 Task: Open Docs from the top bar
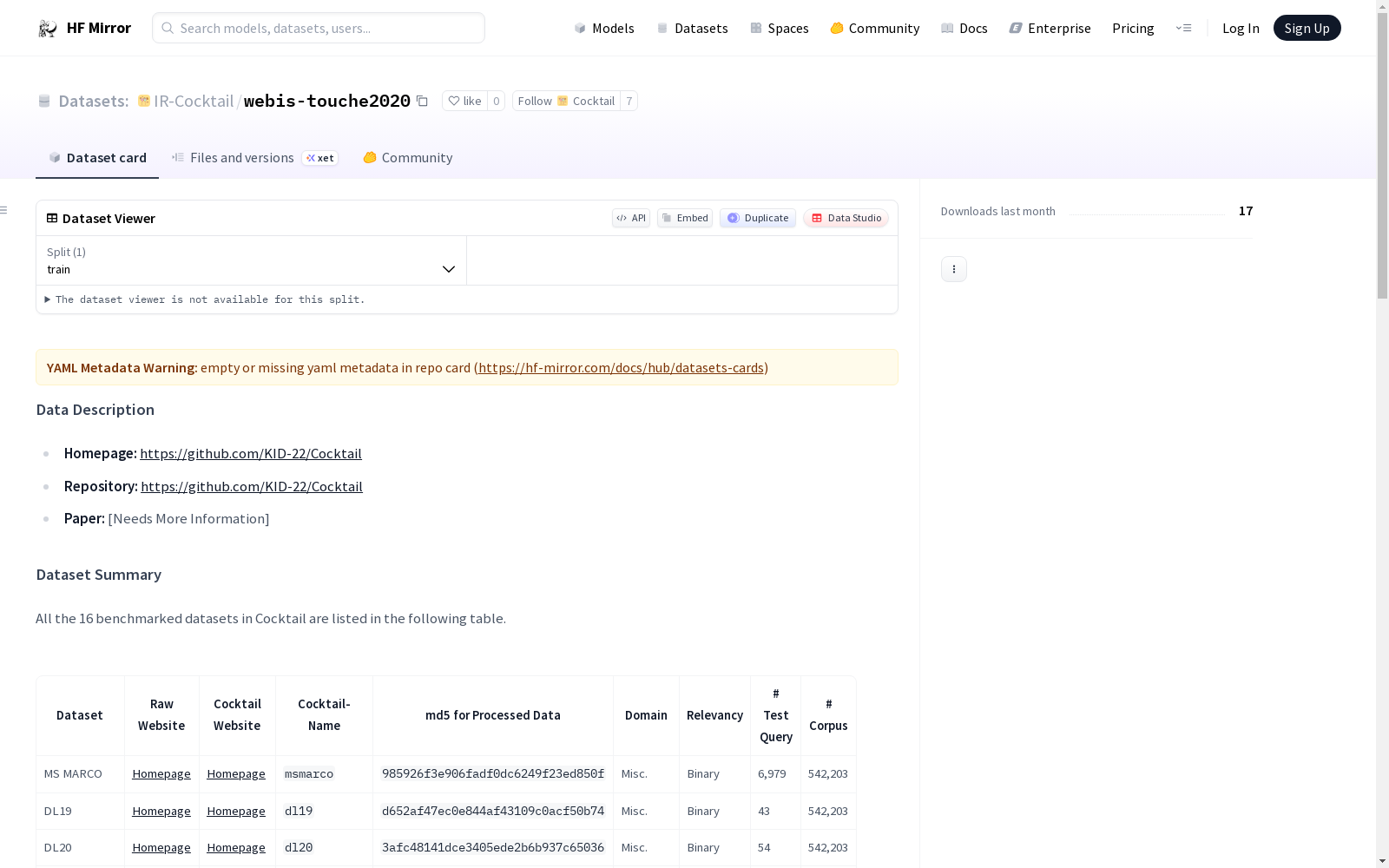coord(964,28)
